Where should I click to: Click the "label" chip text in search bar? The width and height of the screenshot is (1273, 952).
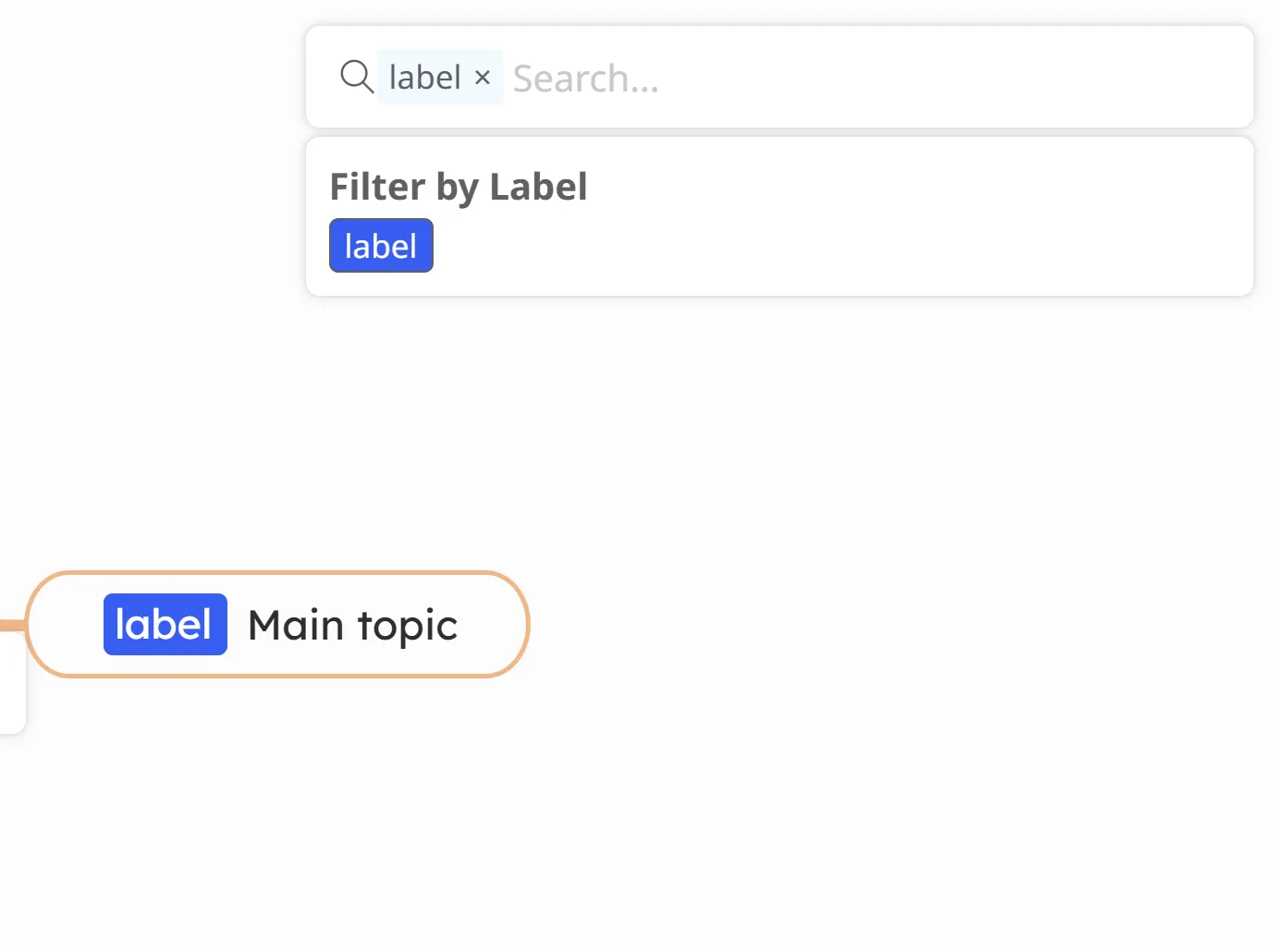pos(424,78)
